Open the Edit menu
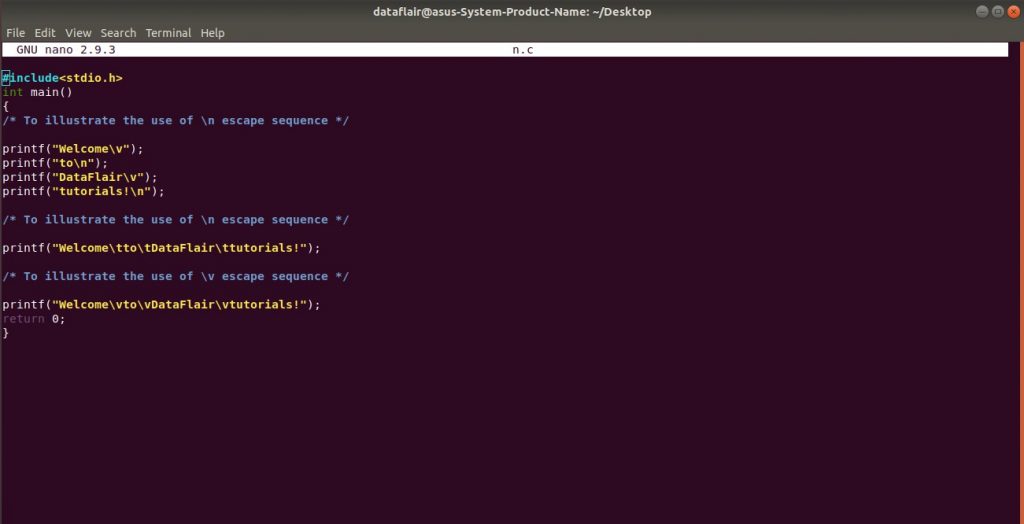The height and width of the screenshot is (524, 1024). click(45, 33)
